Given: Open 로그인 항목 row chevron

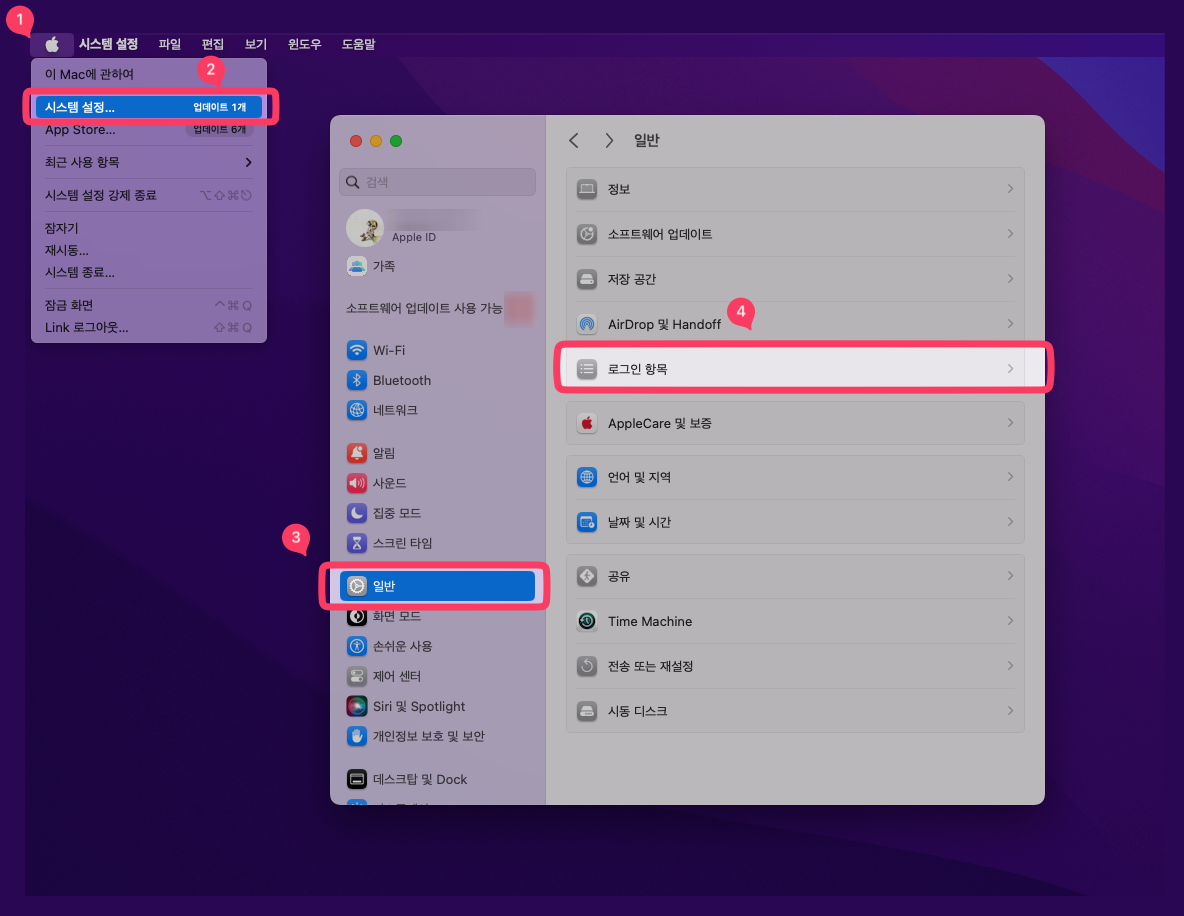Looking at the screenshot, I should point(1010,369).
